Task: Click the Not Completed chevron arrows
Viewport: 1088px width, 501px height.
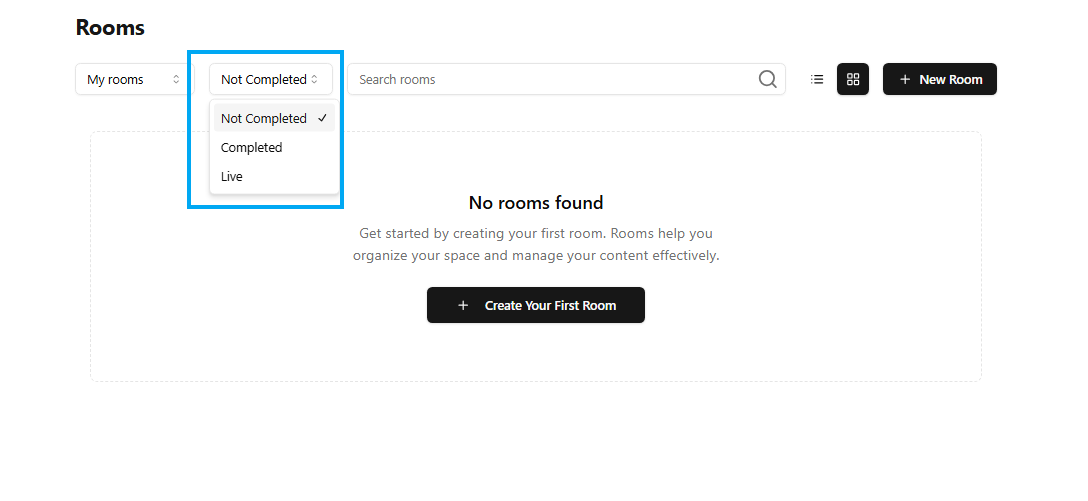Action: tap(314, 79)
